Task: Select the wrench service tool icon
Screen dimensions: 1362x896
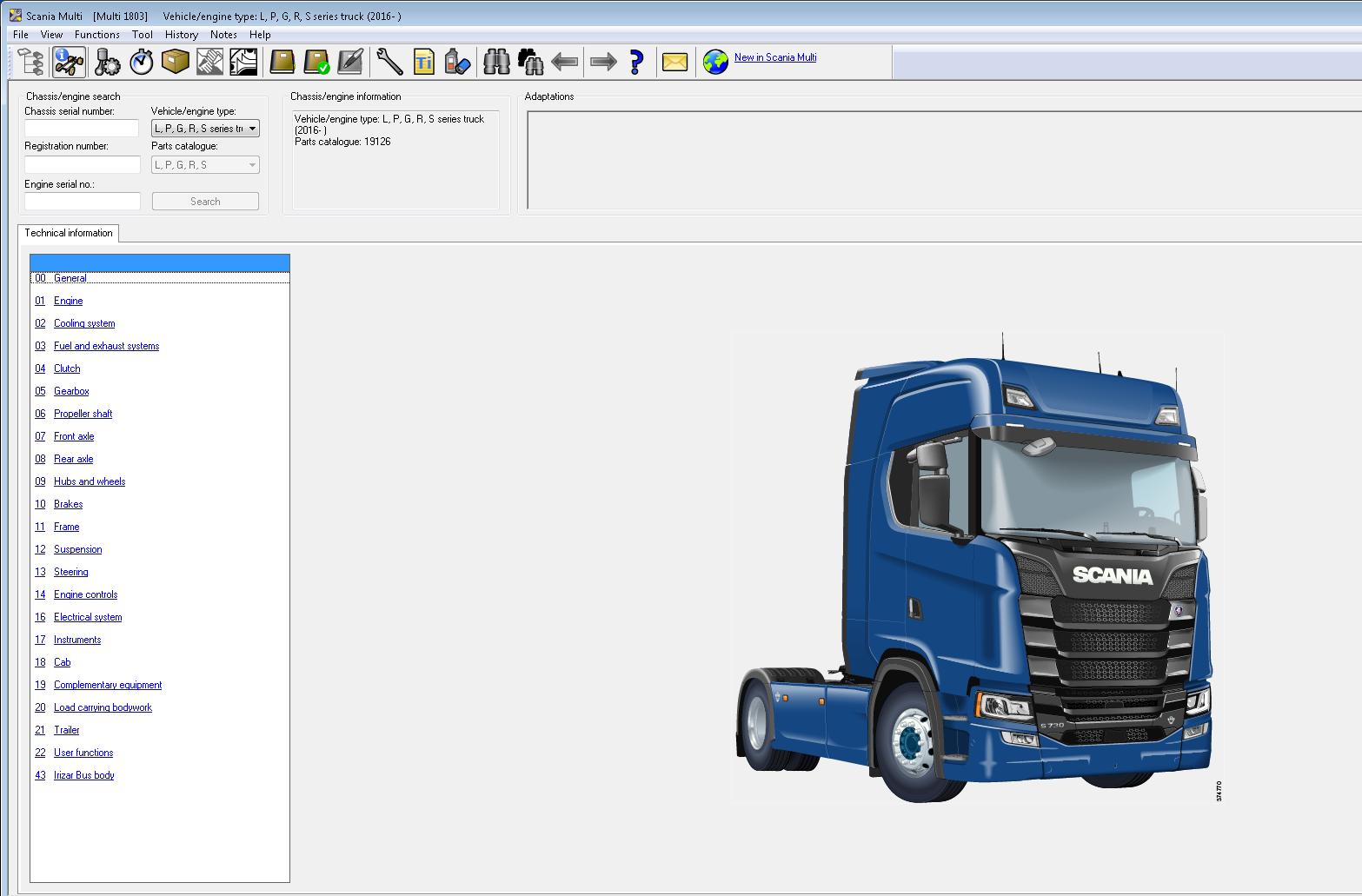Action: (388, 62)
